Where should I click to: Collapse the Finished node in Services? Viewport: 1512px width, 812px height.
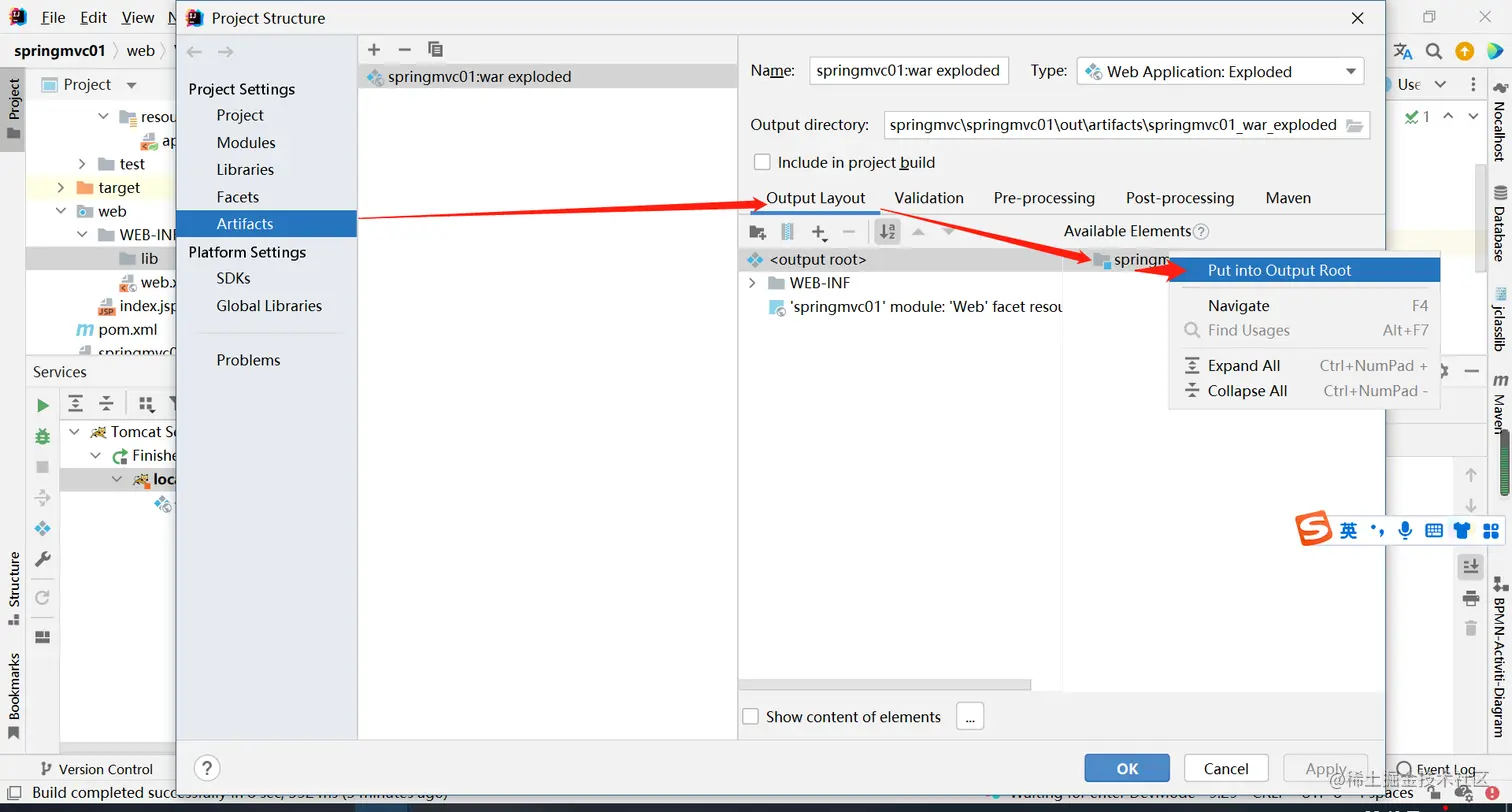click(x=96, y=456)
